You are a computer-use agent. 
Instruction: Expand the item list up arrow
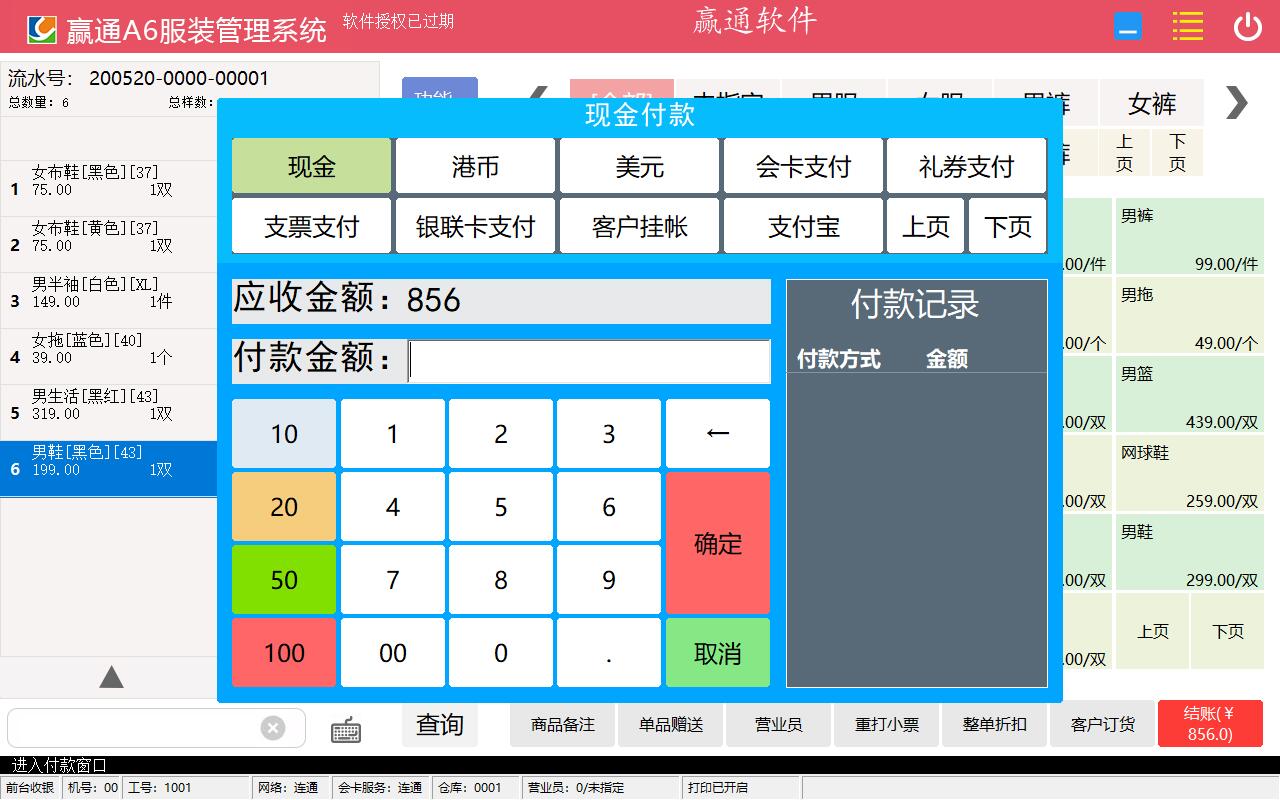[x=111, y=678]
